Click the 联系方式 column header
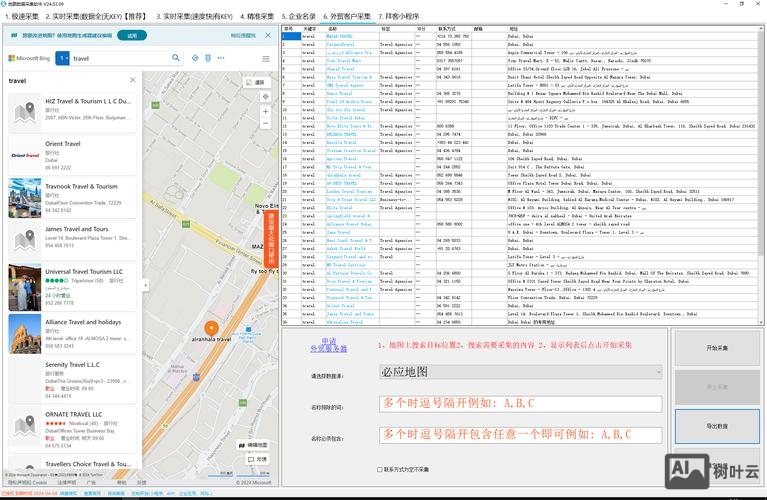This screenshot has width=767, height=500. (454, 29)
